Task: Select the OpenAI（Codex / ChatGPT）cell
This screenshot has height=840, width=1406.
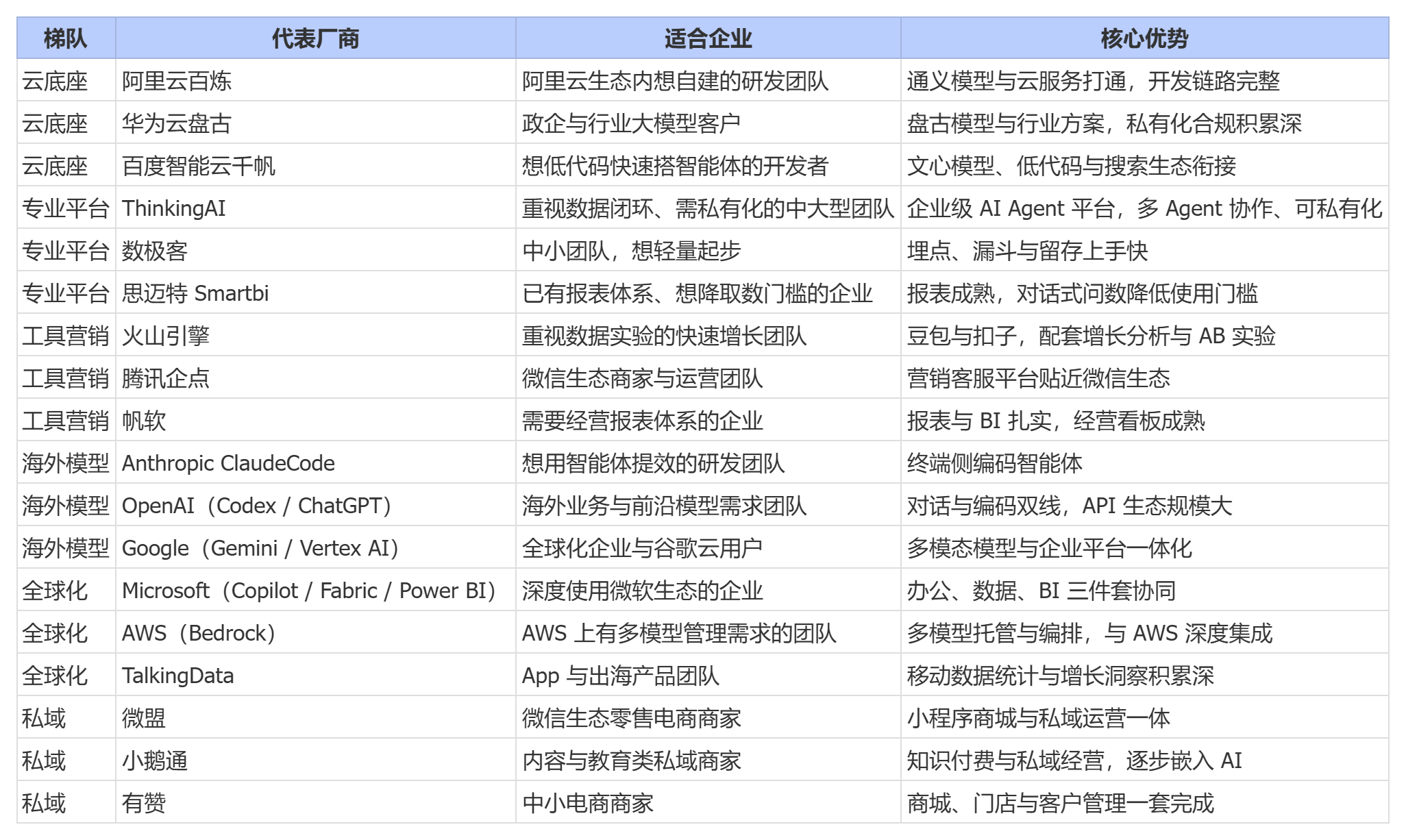Action: 316,505
